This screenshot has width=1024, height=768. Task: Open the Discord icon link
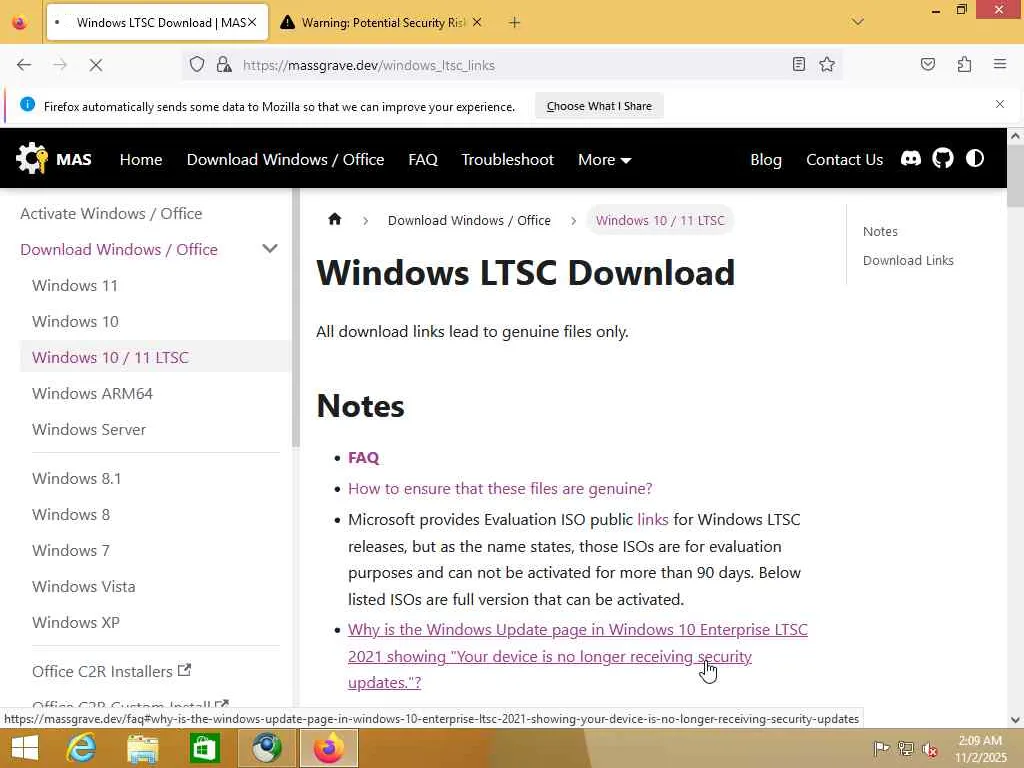click(911, 159)
